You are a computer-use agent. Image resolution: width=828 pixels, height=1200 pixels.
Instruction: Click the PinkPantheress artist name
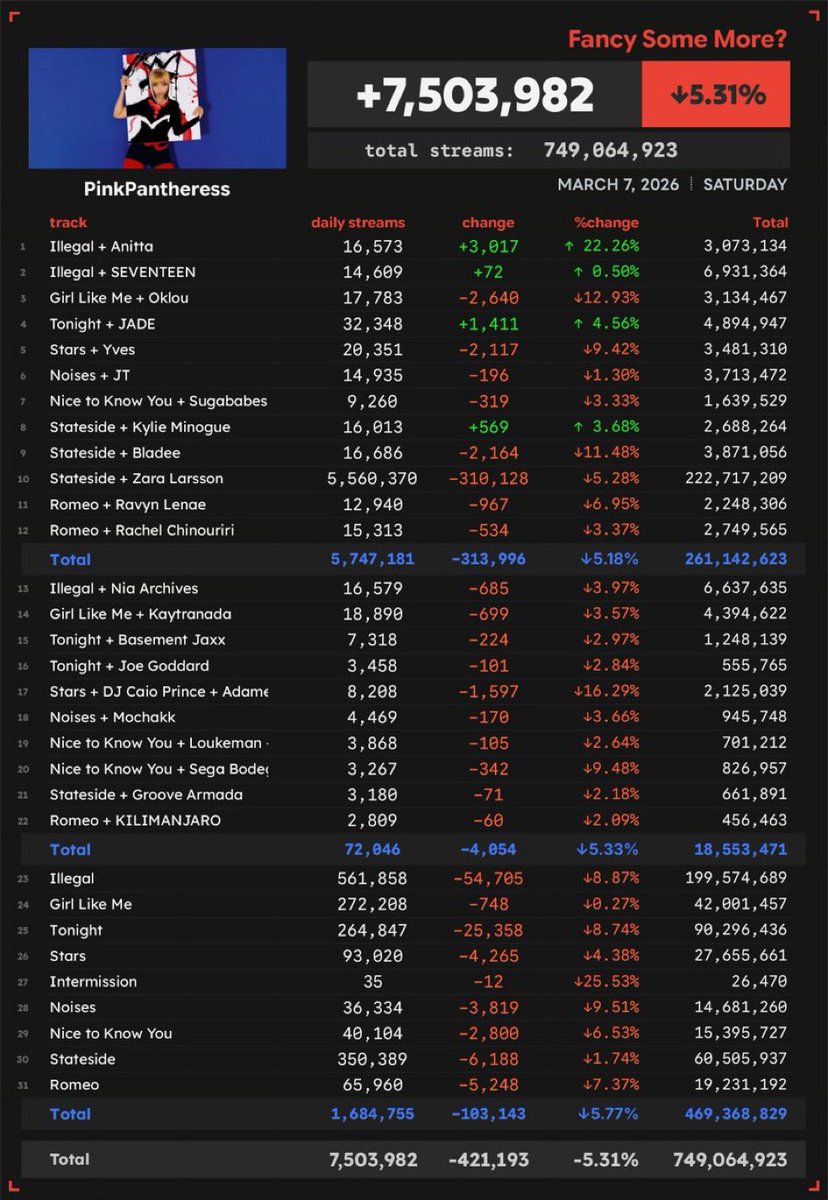pyautogui.click(x=157, y=189)
